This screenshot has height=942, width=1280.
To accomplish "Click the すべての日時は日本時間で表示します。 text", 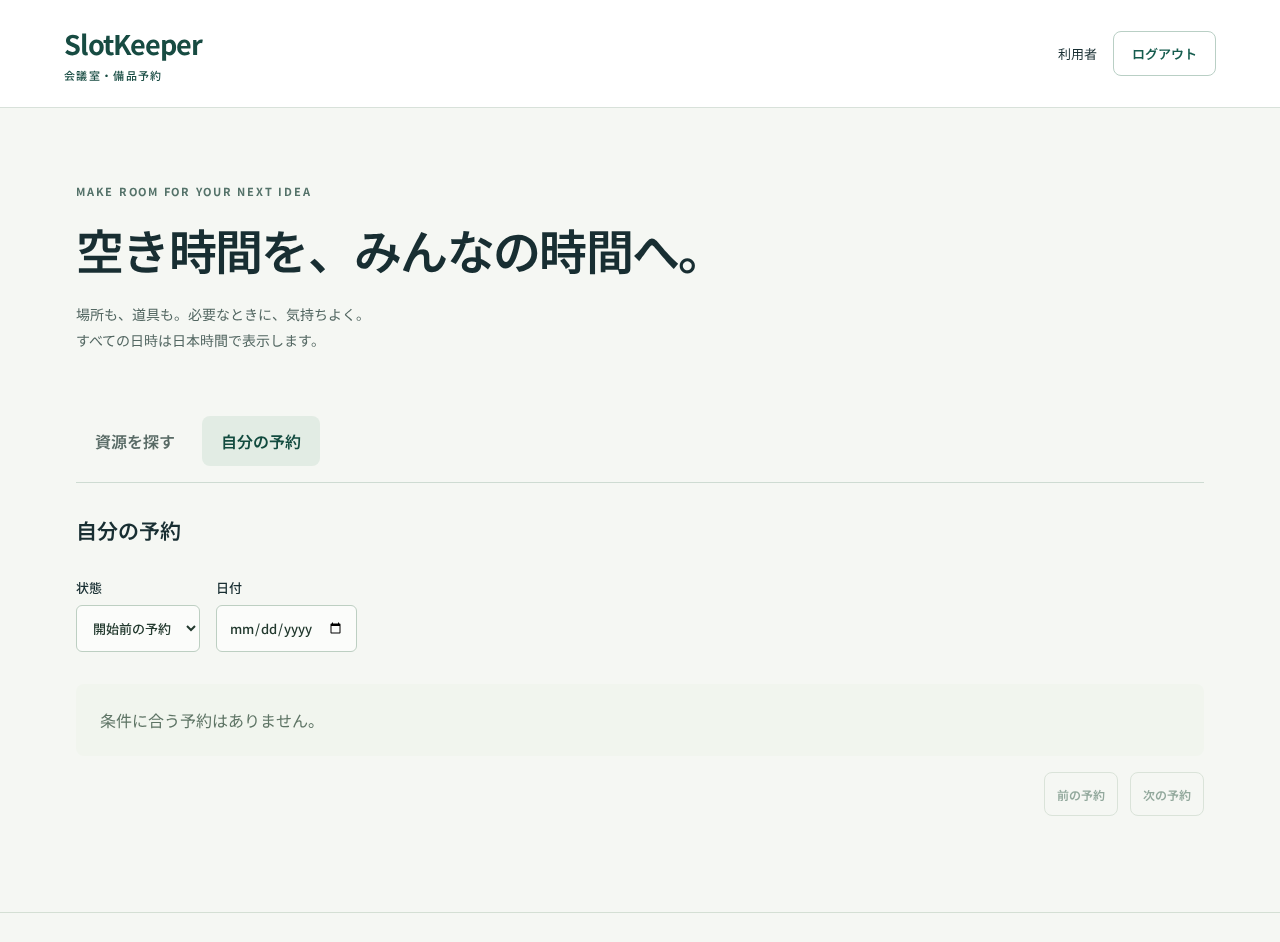I will (x=200, y=340).
